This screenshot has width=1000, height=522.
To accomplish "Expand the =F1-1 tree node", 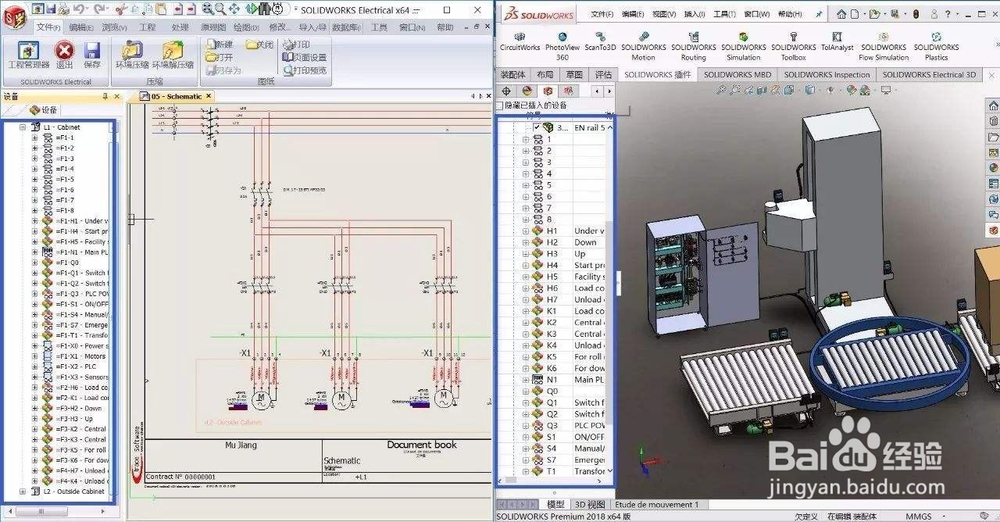I will [x=34, y=137].
